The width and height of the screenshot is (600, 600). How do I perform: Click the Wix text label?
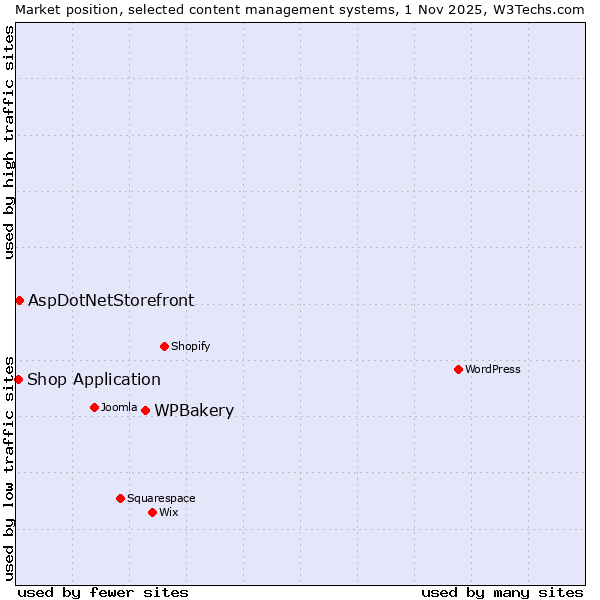168,512
